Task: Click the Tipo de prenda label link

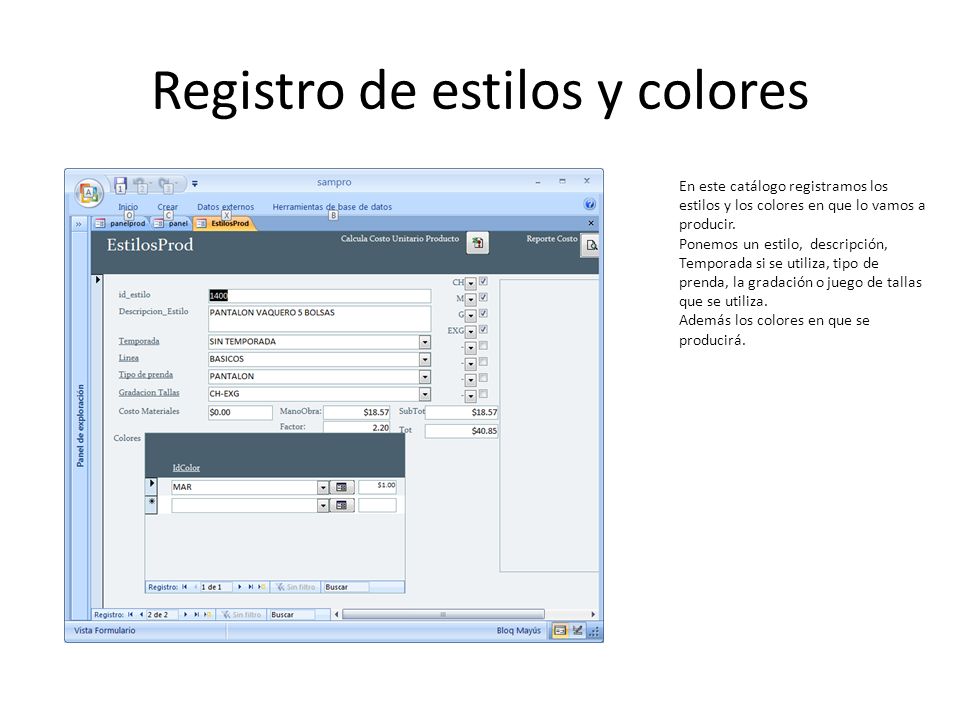Action: tap(146, 375)
